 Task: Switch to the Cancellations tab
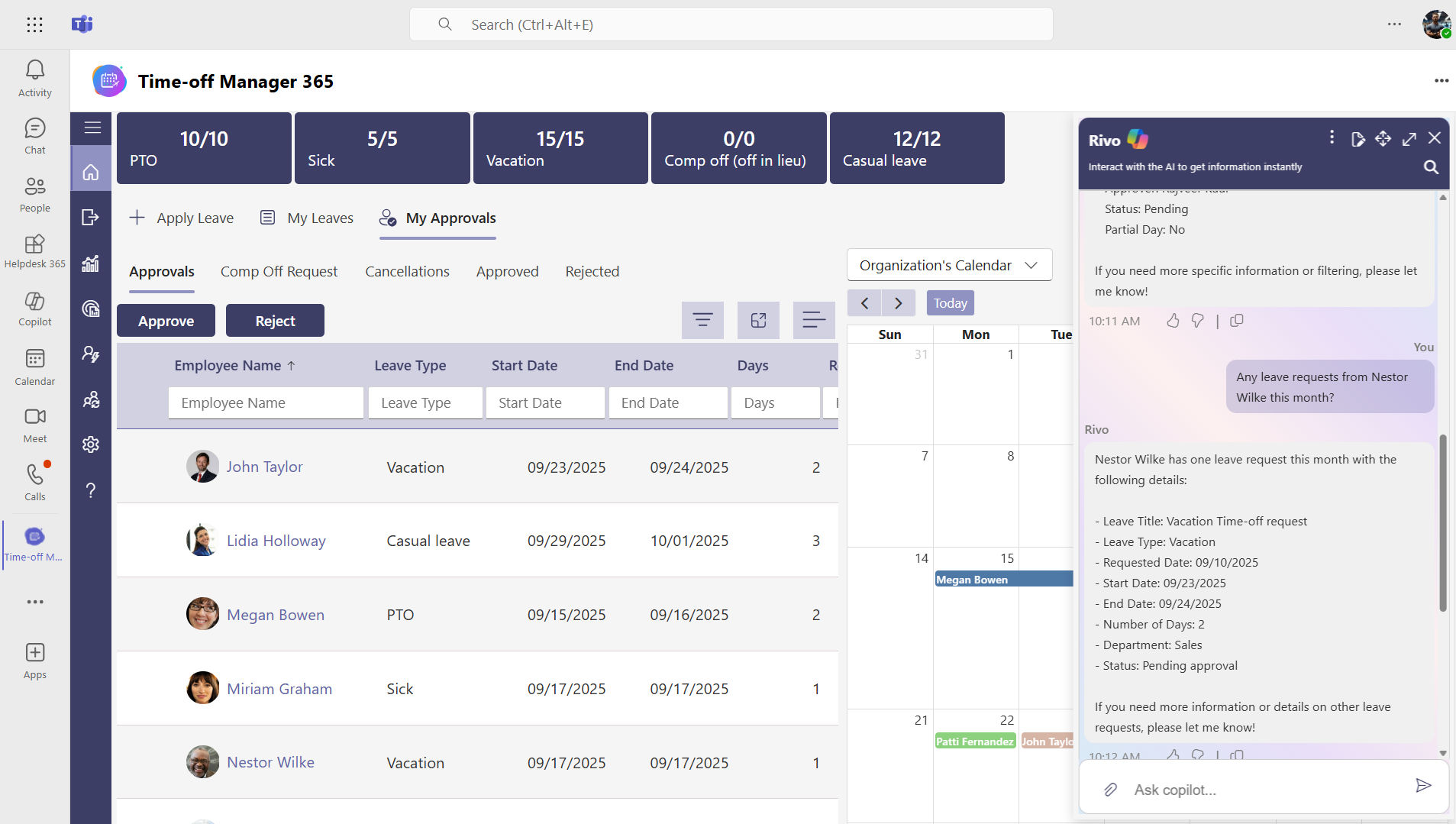click(x=407, y=271)
